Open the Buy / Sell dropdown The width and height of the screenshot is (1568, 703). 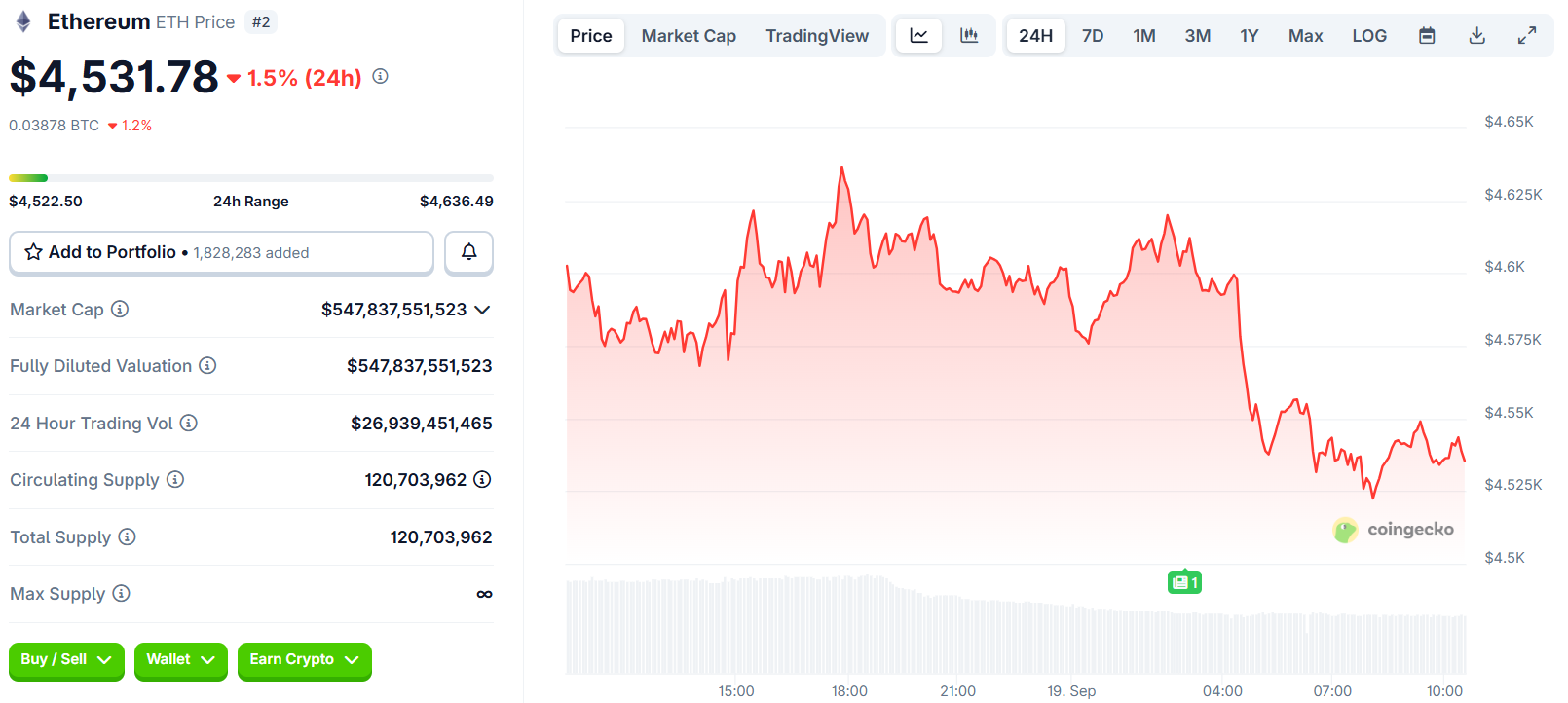click(66, 660)
